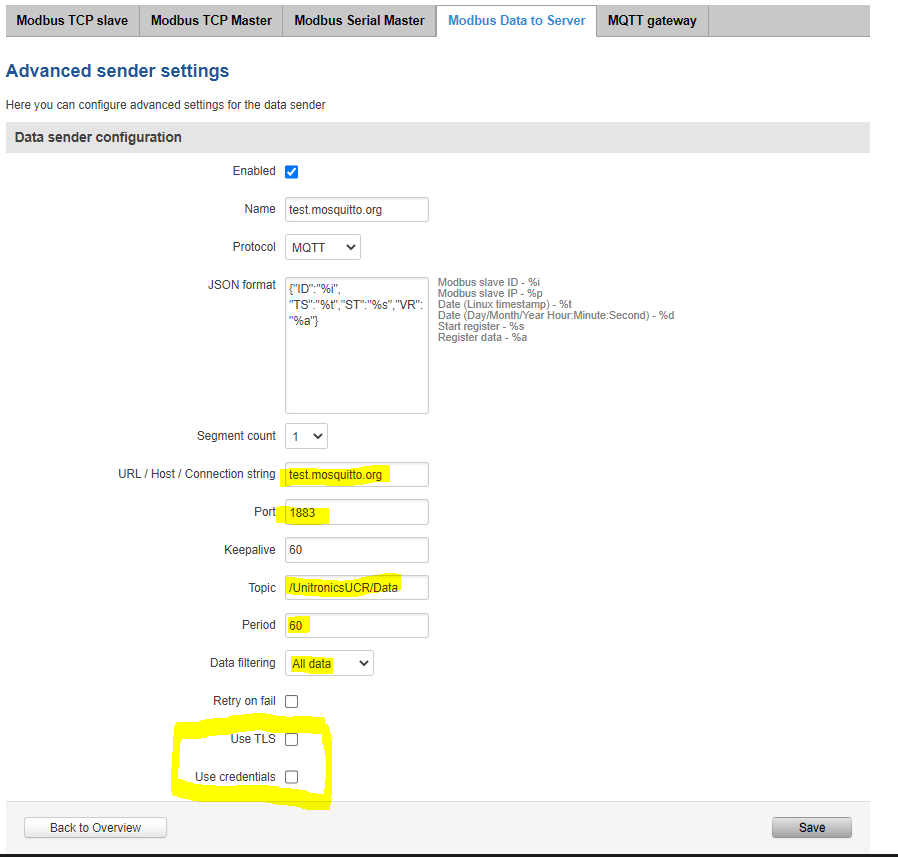The height and width of the screenshot is (858, 898).
Task: Open the Data filtering dropdown
Action: coord(329,663)
